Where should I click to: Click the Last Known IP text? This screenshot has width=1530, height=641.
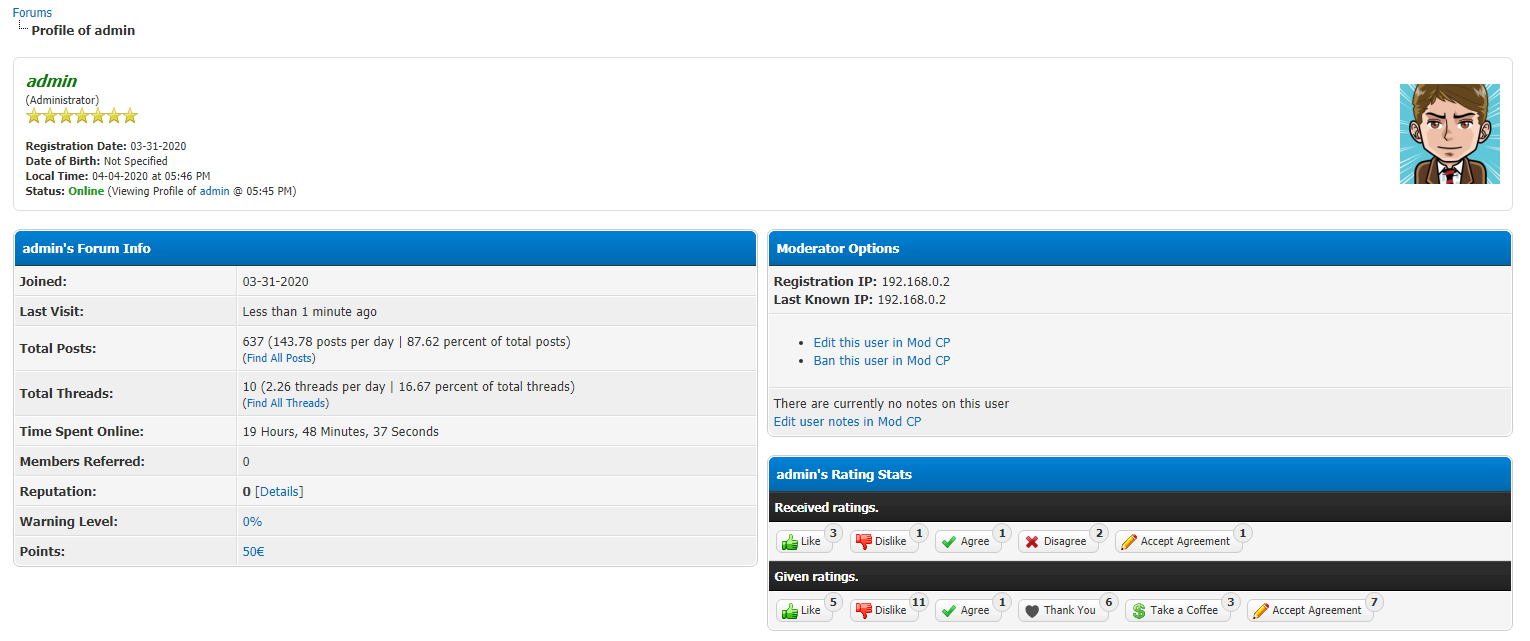pyautogui.click(x=860, y=300)
